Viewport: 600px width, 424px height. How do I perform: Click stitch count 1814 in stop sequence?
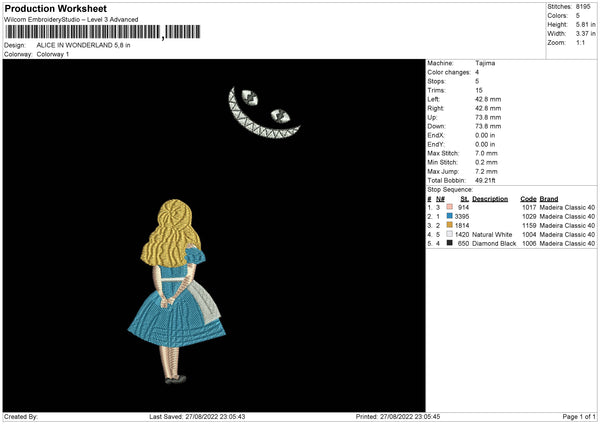(x=462, y=225)
